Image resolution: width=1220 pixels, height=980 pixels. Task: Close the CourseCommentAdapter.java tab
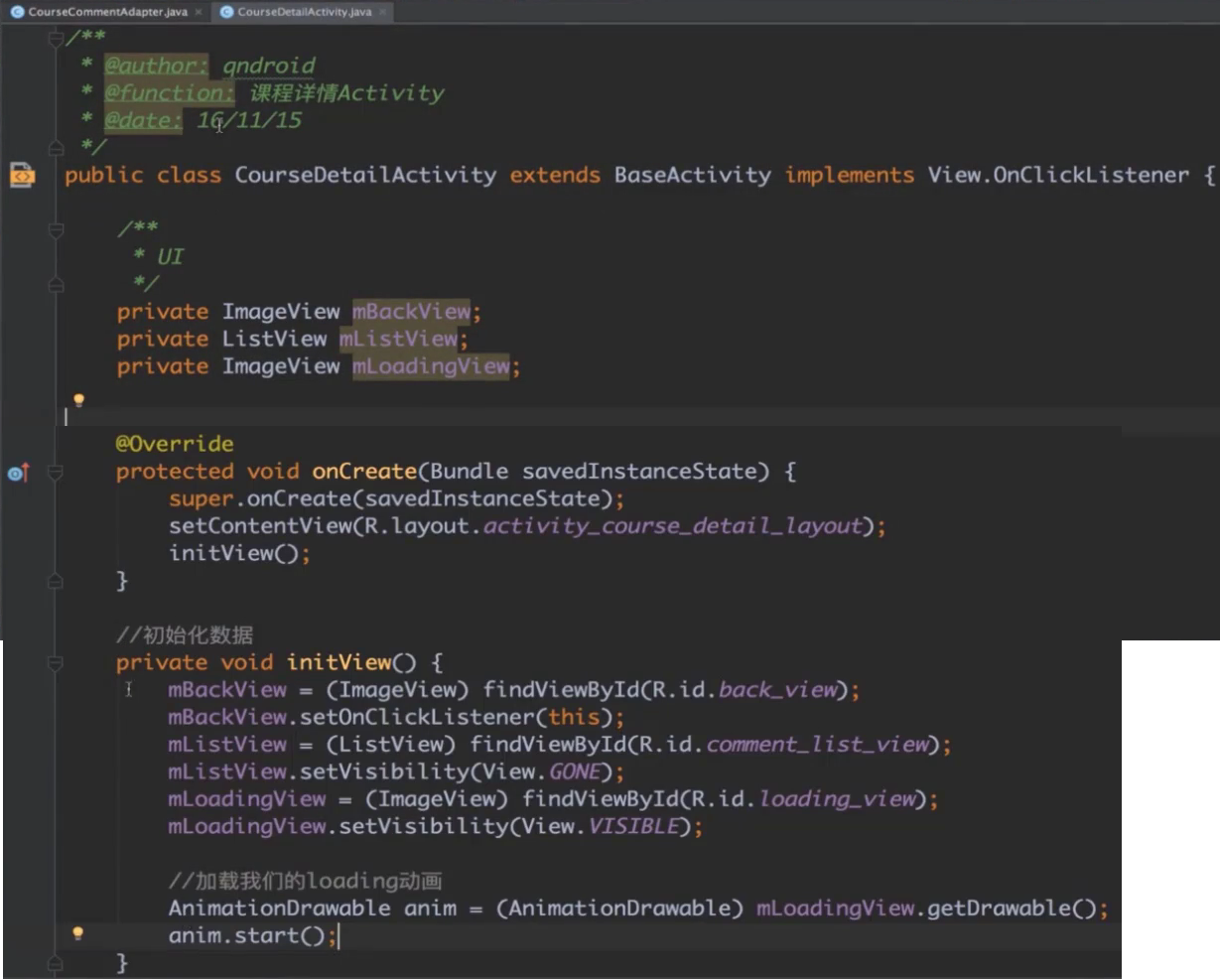pos(200,12)
